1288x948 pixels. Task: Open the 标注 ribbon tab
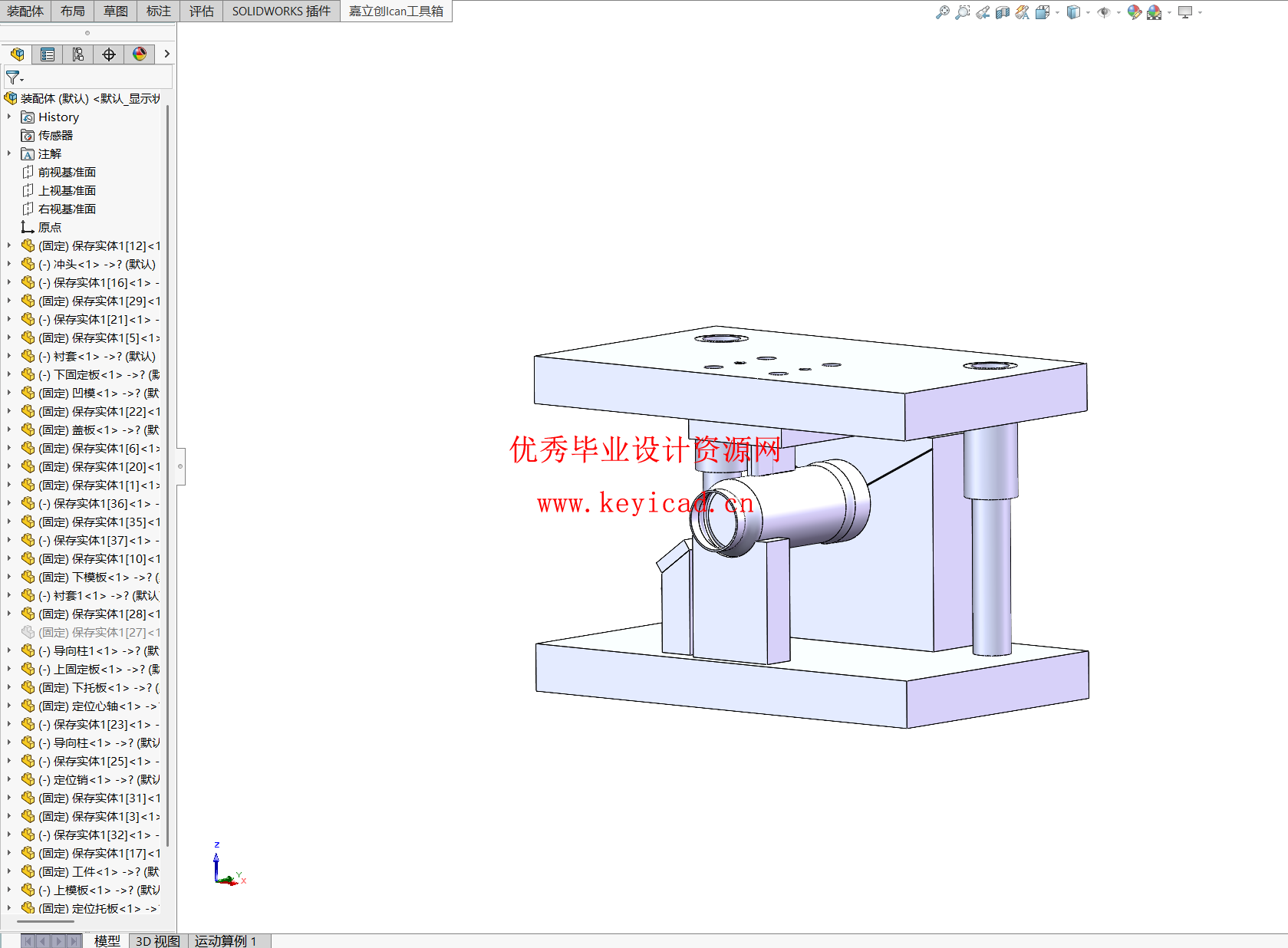(159, 12)
